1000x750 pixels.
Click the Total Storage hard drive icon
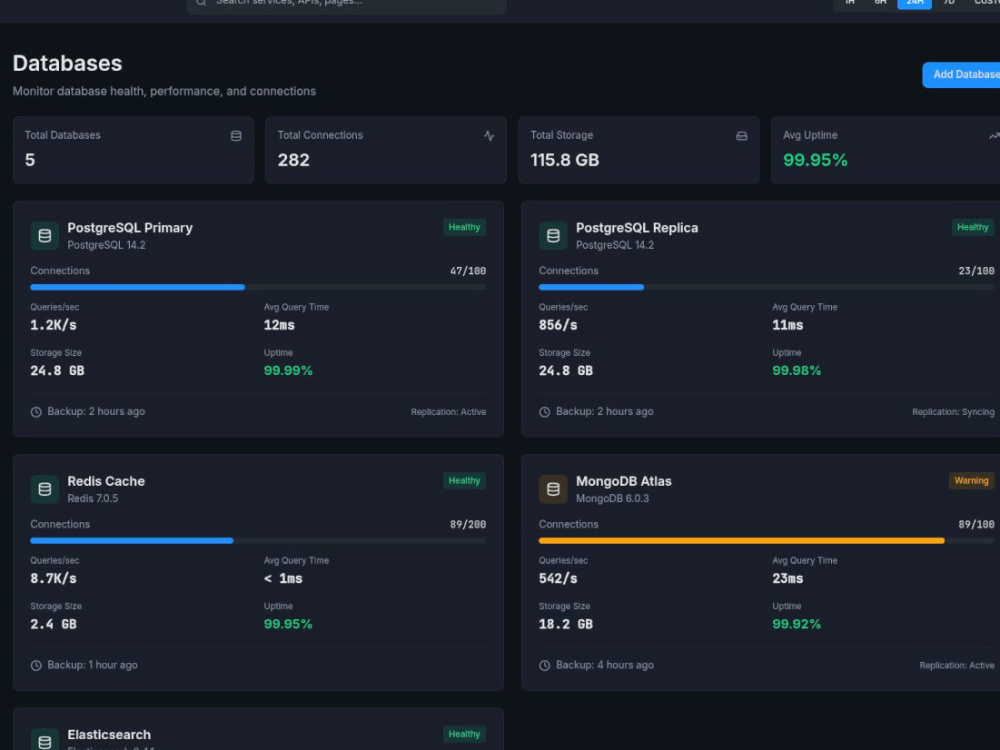pyautogui.click(x=742, y=136)
